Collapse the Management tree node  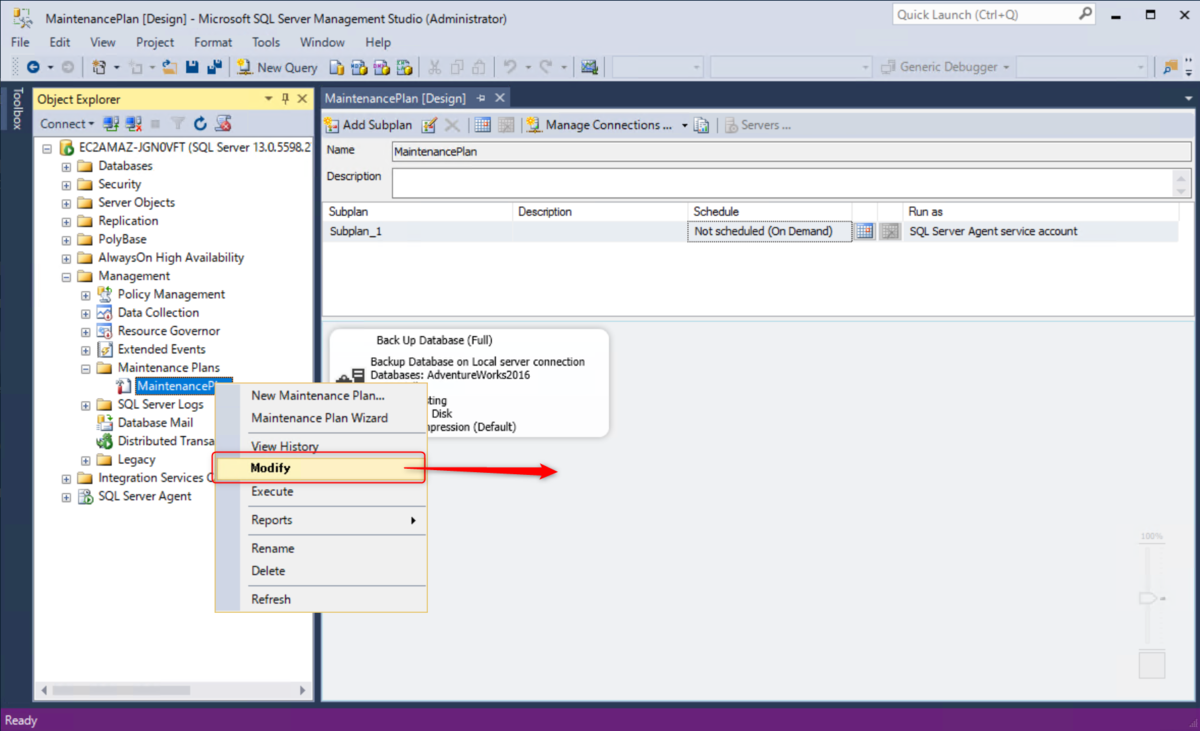click(x=67, y=276)
